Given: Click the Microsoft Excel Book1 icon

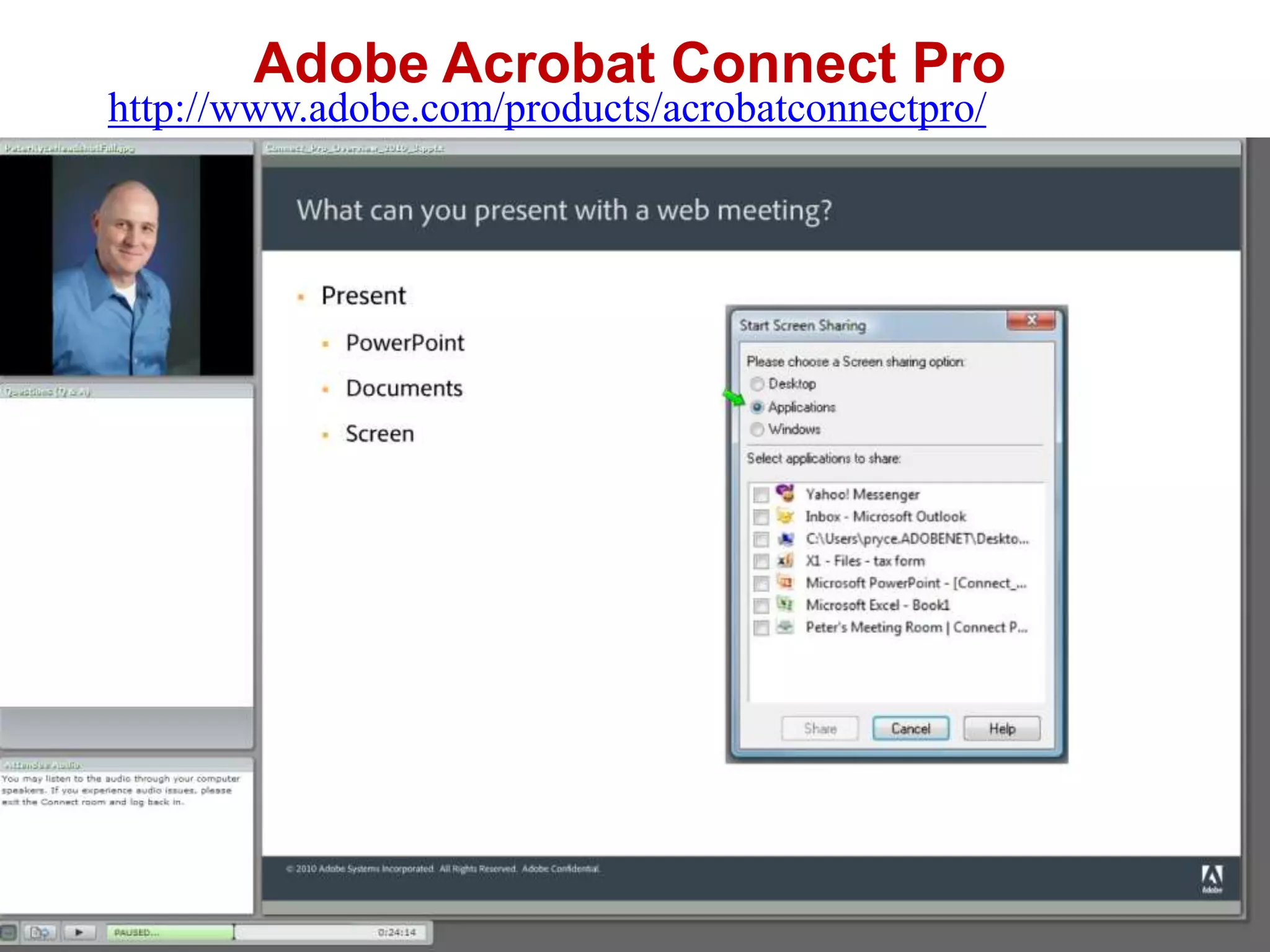Looking at the screenshot, I should [x=786, y=604].
